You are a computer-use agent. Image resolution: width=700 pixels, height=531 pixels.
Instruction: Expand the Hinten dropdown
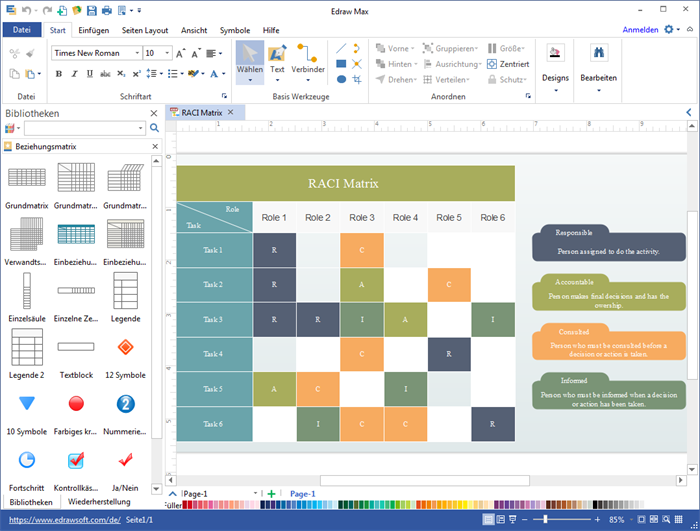[x=416, y=64]
